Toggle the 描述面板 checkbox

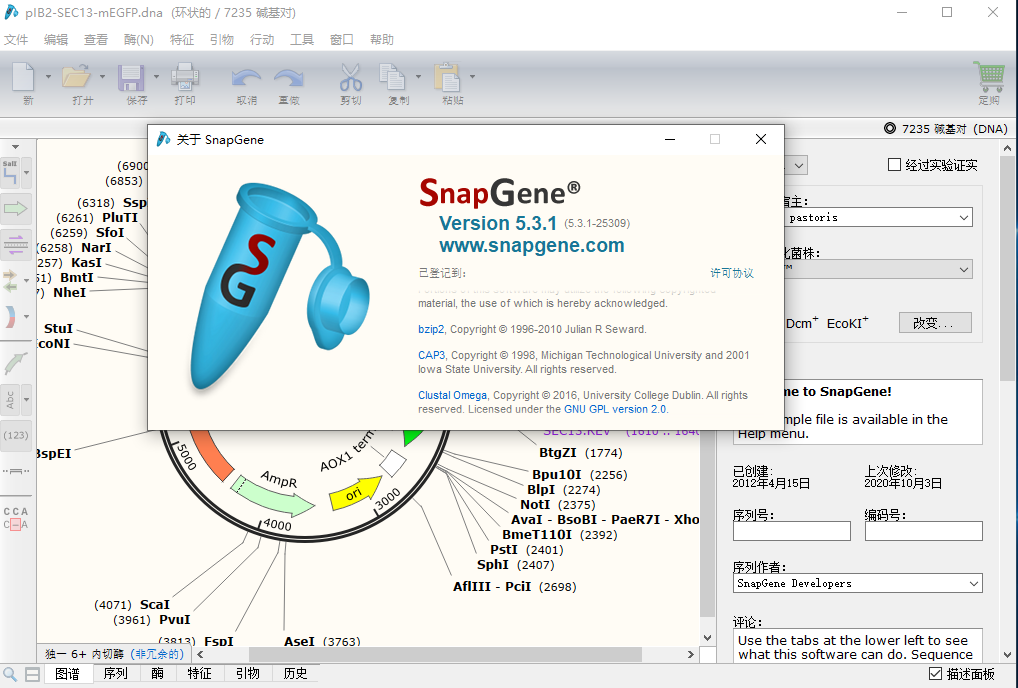pyautogui.click(x=935, y=674)
